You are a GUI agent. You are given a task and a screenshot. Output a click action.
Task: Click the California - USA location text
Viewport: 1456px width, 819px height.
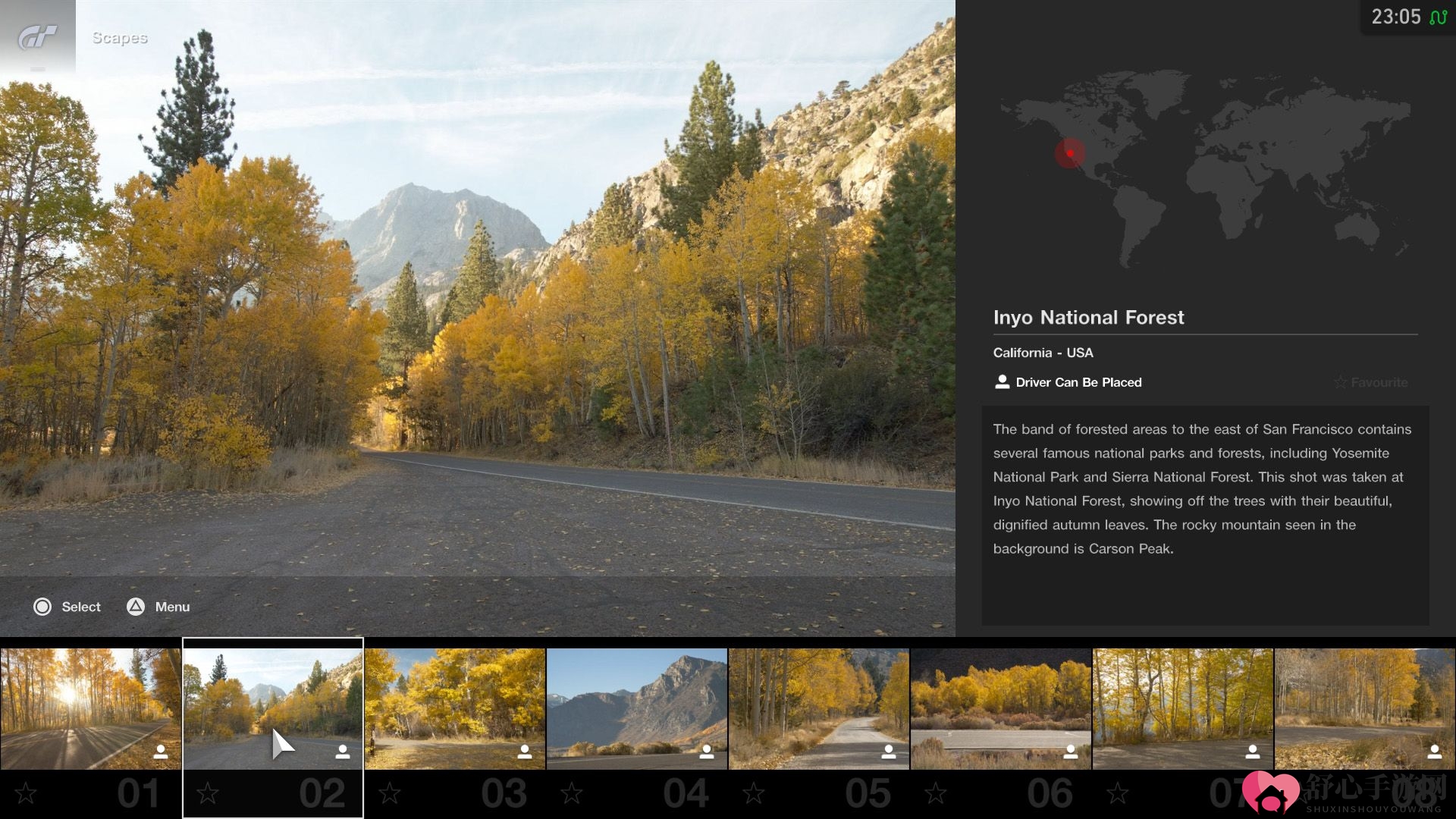(x=1043, y=353)
